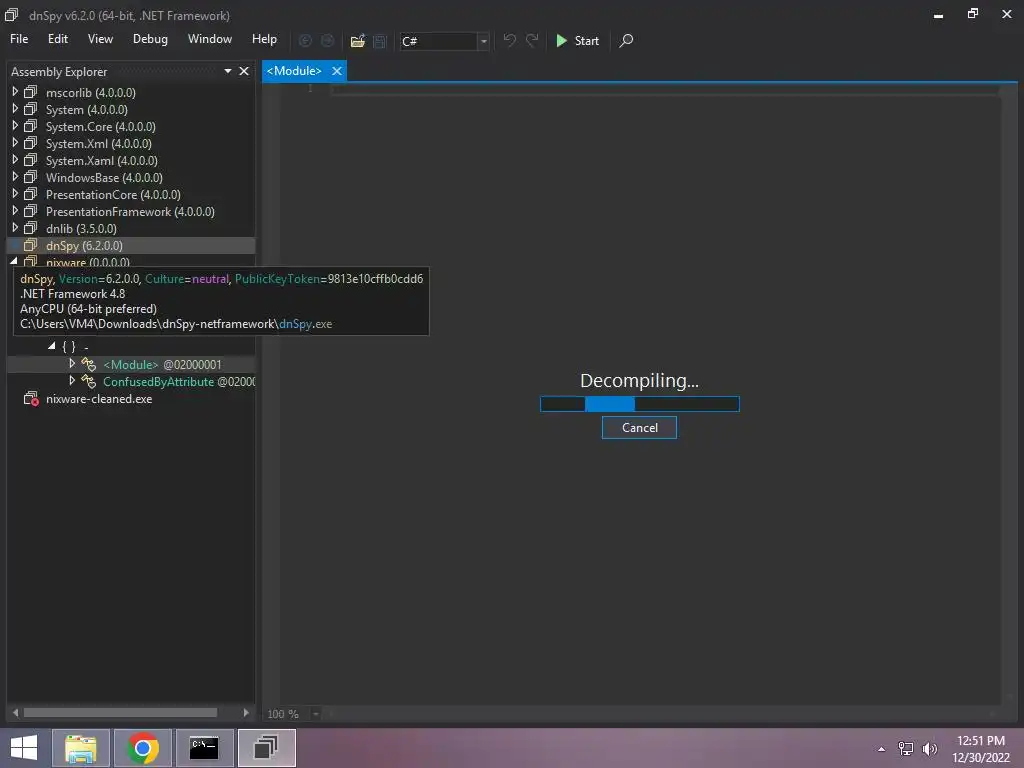Viewport: 1024px width, 768px height.
Task: Open the Edit menu
Action: tap(57, 39)
